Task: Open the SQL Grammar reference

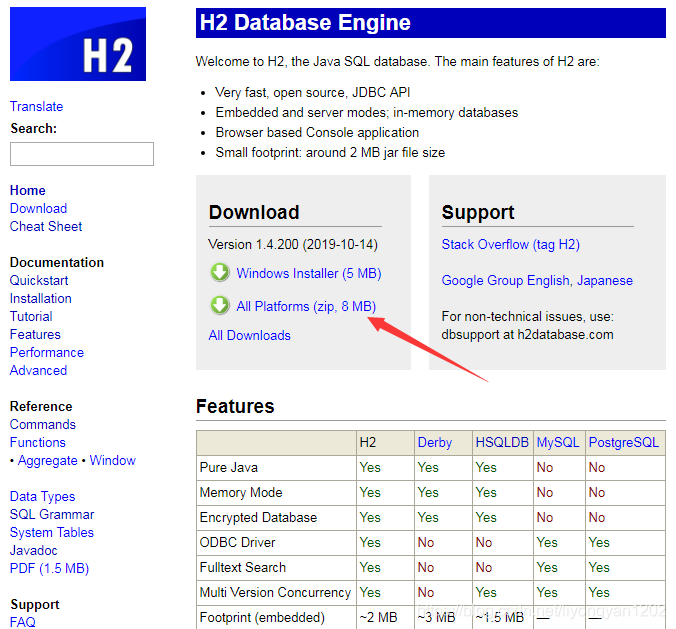Action: 52,514
